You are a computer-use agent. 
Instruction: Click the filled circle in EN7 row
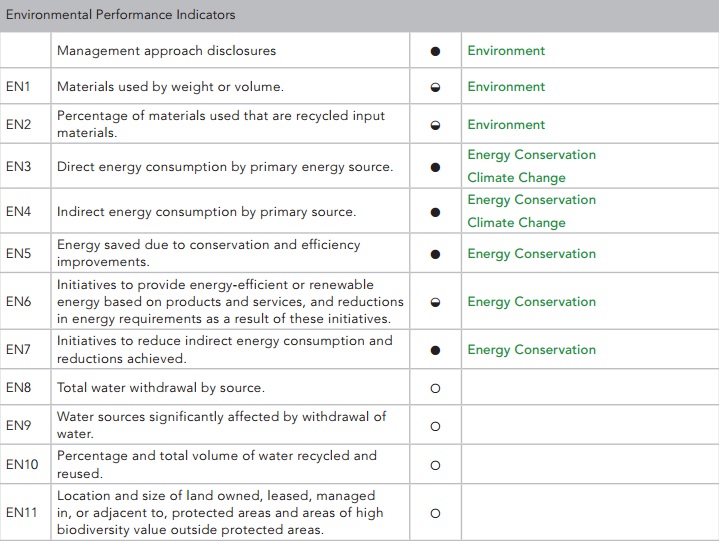(x=435, y=350)
